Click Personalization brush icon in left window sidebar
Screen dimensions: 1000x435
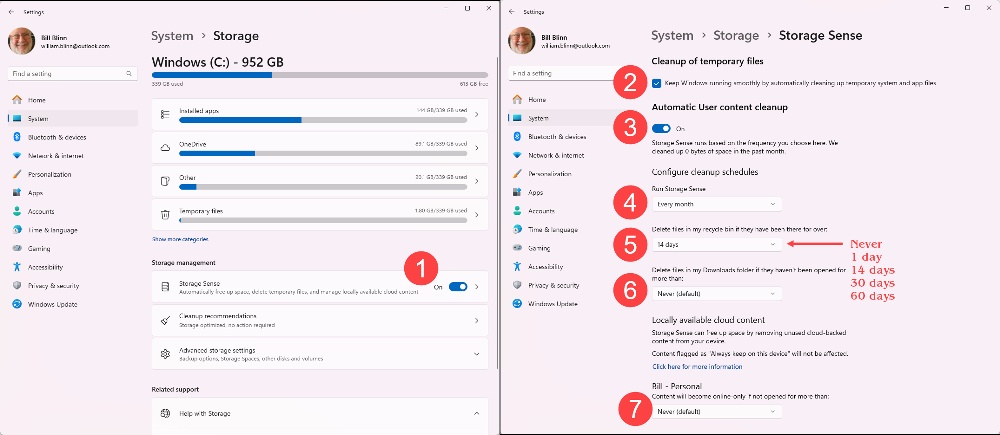coord(17,174)
